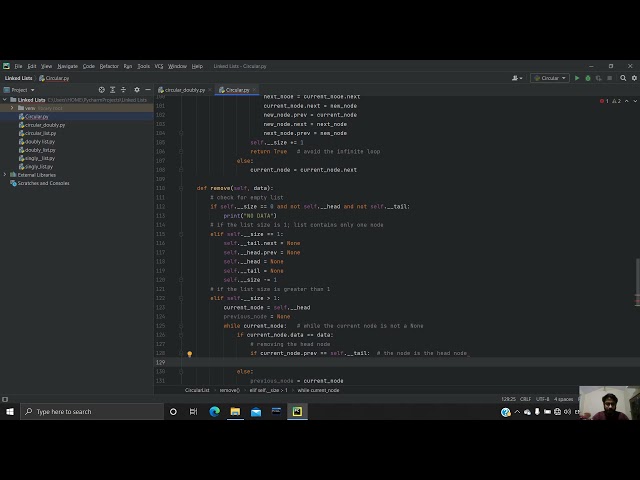
Task: Open the Run menu
Action: 128,66
